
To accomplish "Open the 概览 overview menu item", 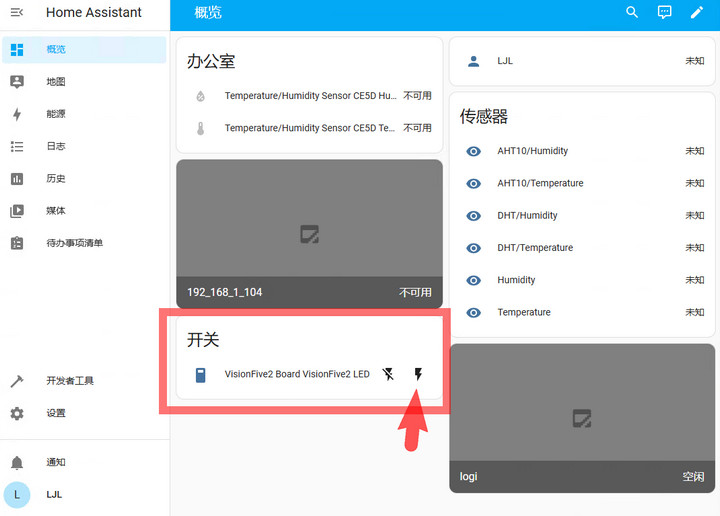I will 84,50.
